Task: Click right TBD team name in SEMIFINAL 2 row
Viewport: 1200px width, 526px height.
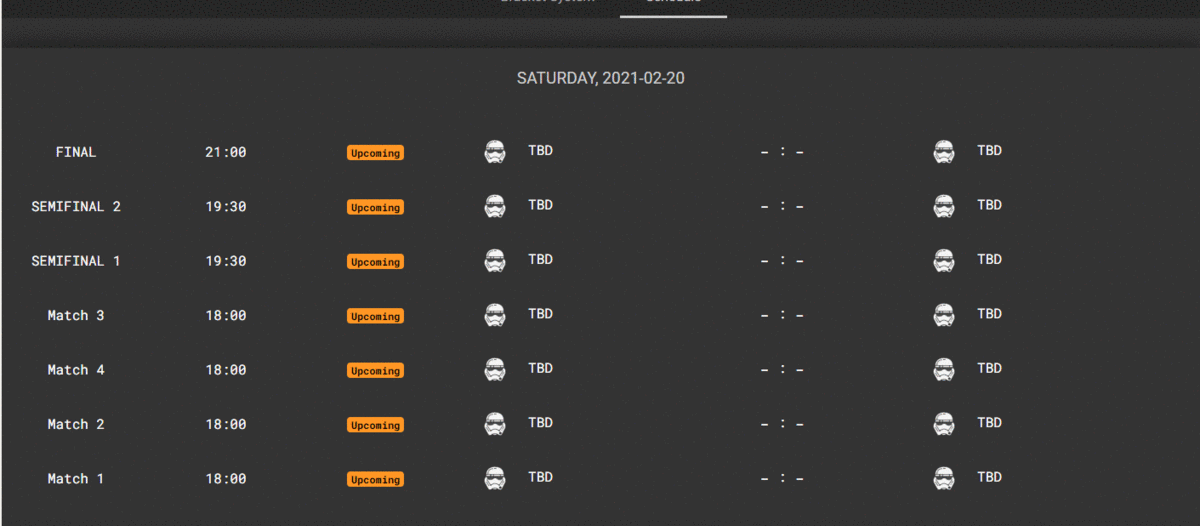Action: click(989, 205)
